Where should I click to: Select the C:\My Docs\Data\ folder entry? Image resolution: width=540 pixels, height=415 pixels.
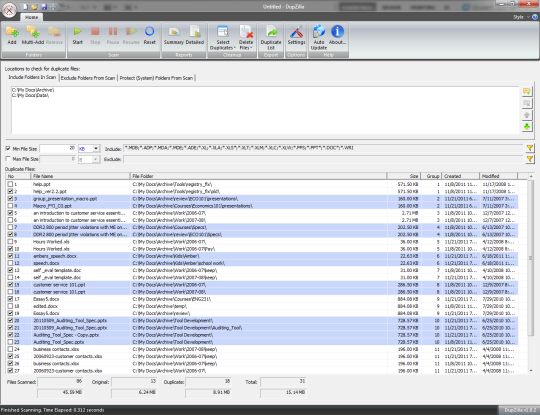click(31, 95)
